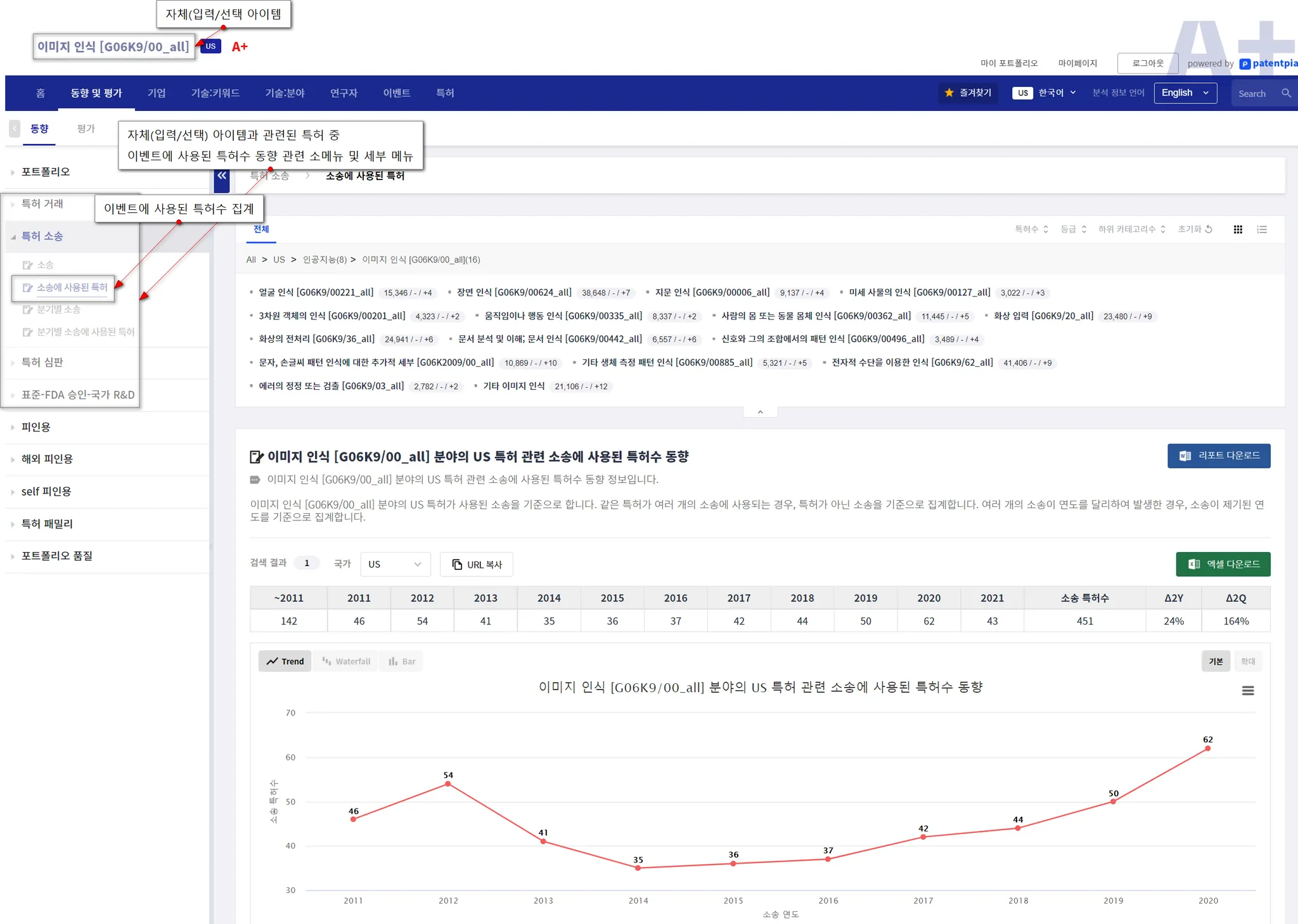Switch chart to Waterfall view
The image size is (1298, 924).
346,661
